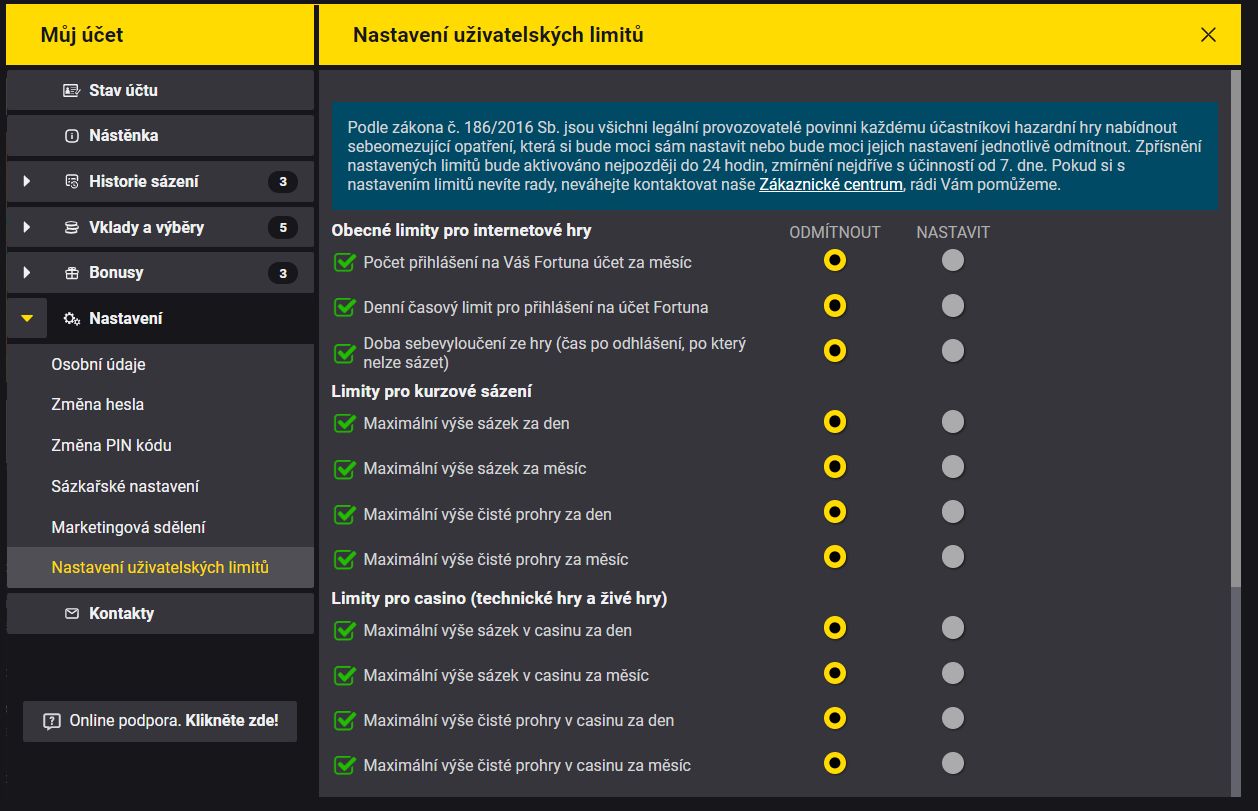
Task: Select Nastavit for Maximální výše sázek za den
Action: (x=953, y=422)
